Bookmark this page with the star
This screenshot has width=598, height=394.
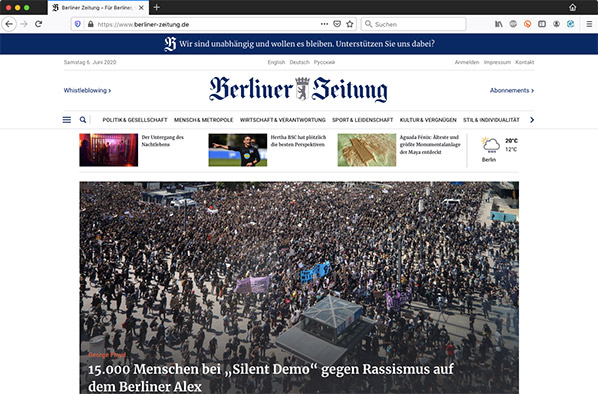[350, 24]
